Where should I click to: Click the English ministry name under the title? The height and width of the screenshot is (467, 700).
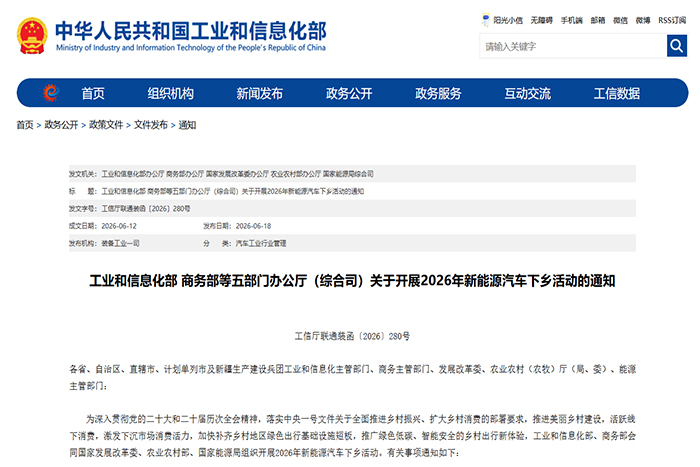(191, 48)
